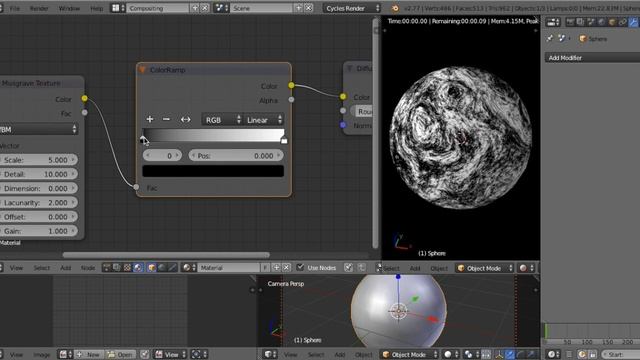Open Object Mode dropdown in bottom viewport
Image resolution: width=640 pixels, height=360 pixels.
click(409, 355)
